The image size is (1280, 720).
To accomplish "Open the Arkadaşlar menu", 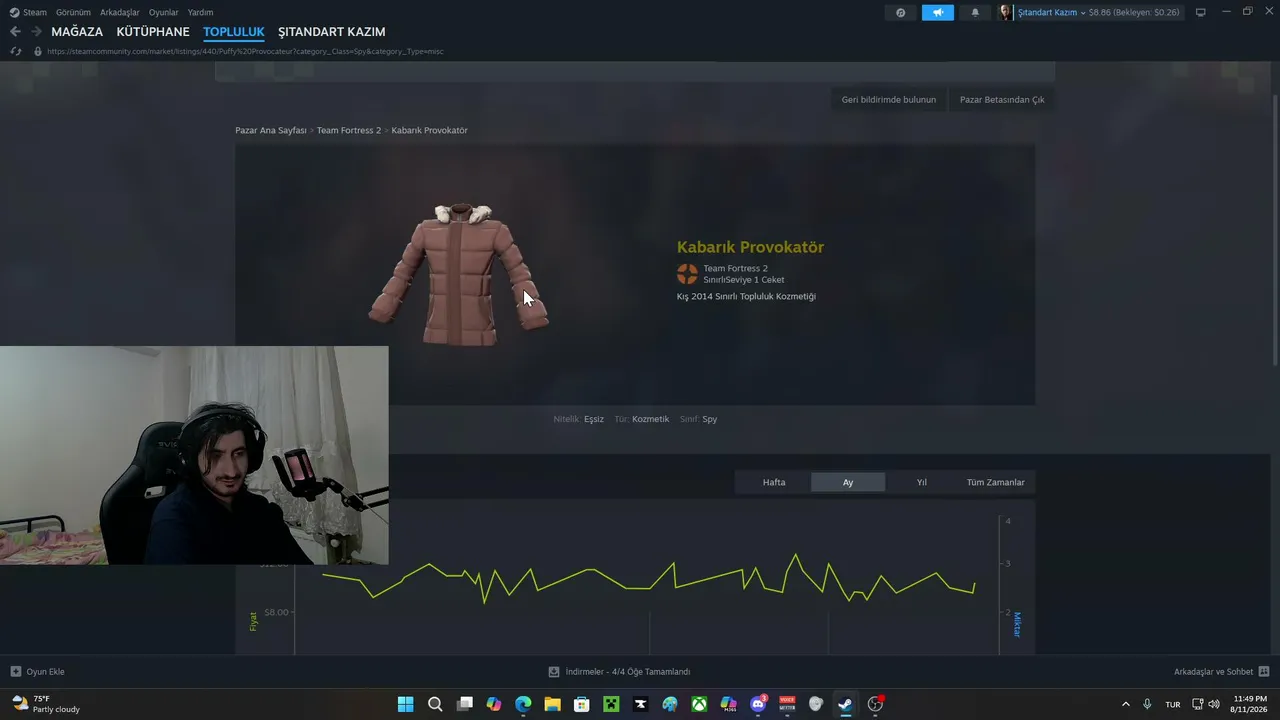I will pyautogui.click(x=120, y=13).
